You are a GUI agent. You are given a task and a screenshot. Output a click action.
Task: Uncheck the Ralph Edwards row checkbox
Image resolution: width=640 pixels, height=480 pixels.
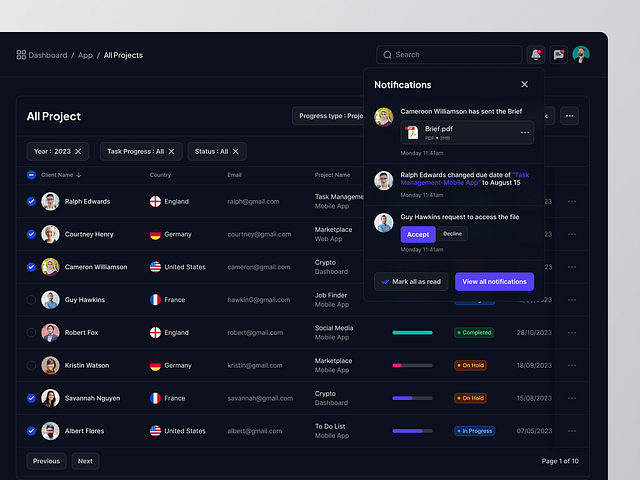31,201
